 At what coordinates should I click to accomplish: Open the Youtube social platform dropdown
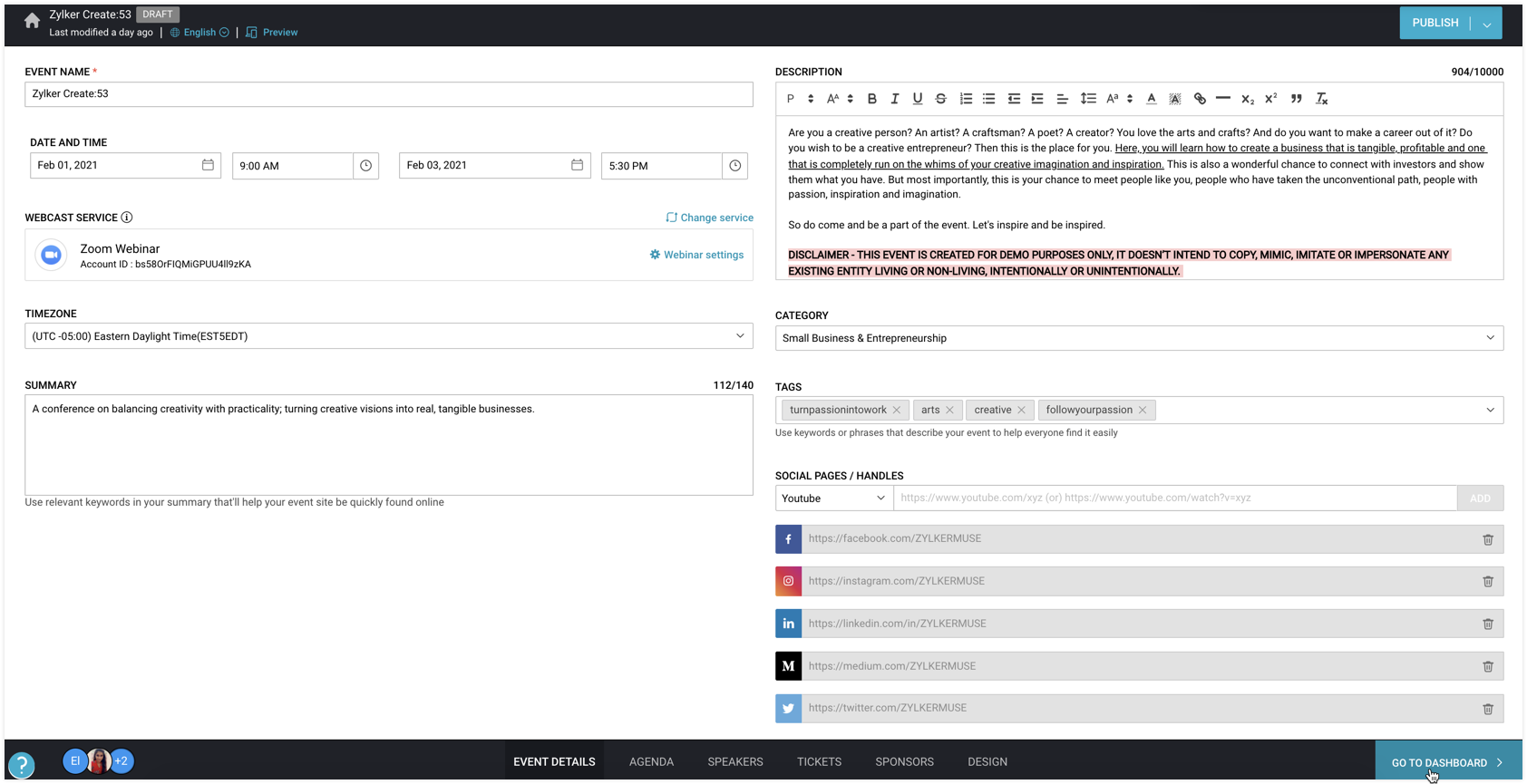point(833,498)
